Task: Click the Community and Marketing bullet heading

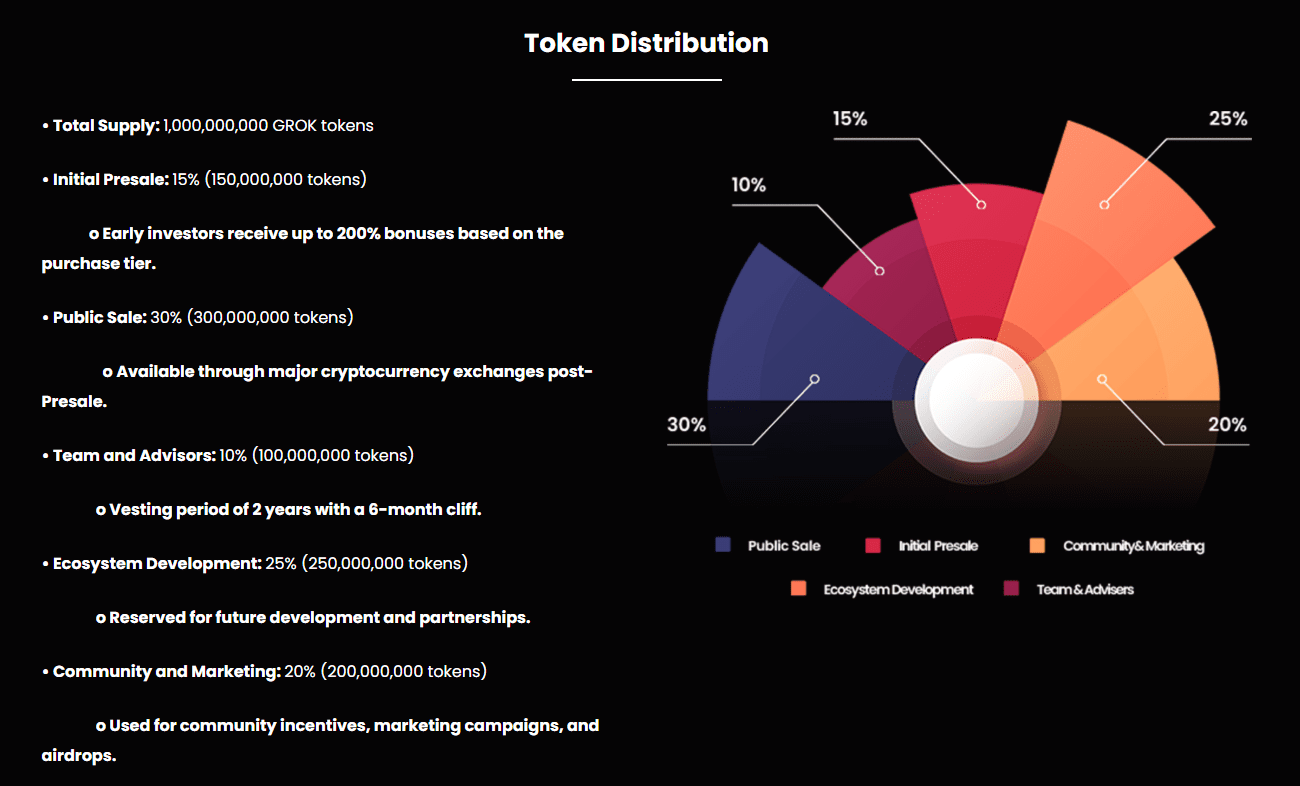Action: click(x=166, y=672)
